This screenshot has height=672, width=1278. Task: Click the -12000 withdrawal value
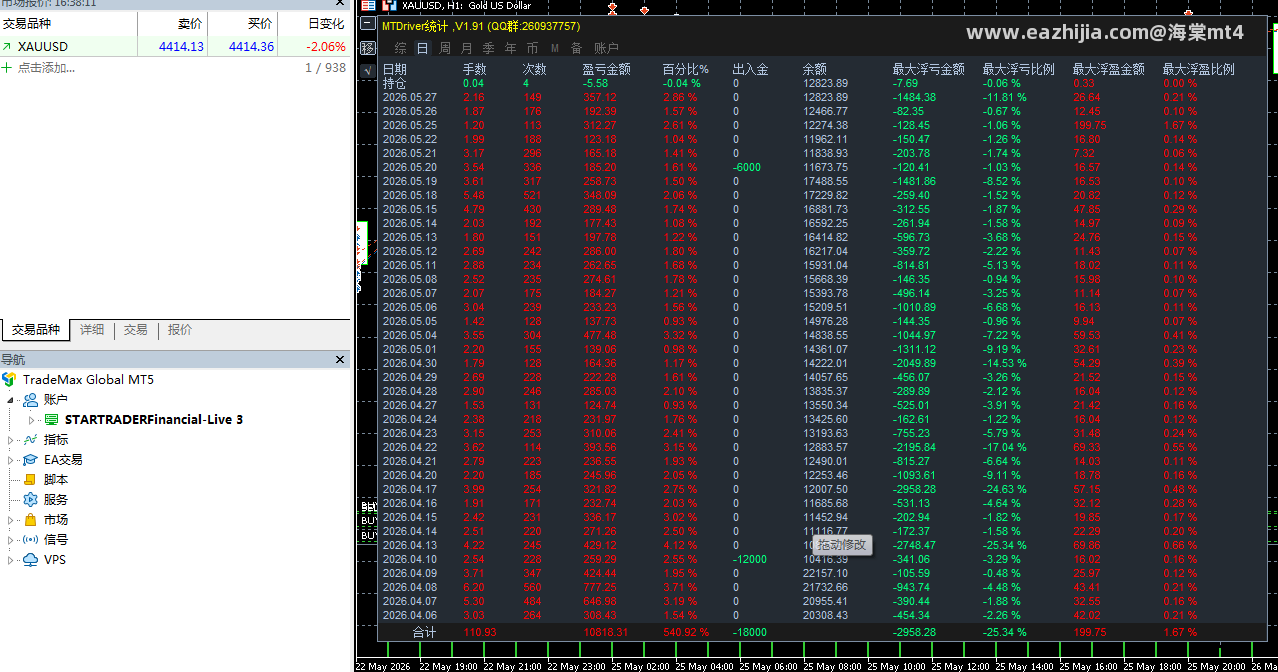(749, 559)
